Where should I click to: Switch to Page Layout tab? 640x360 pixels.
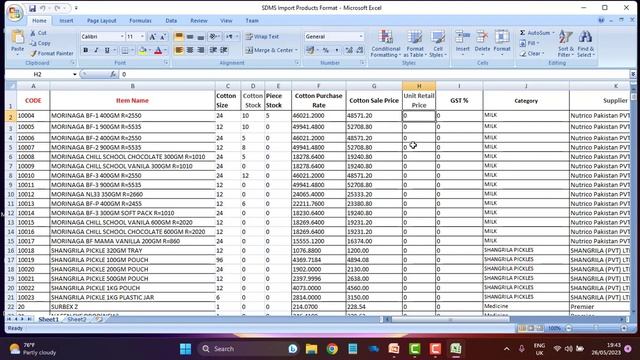102,21
